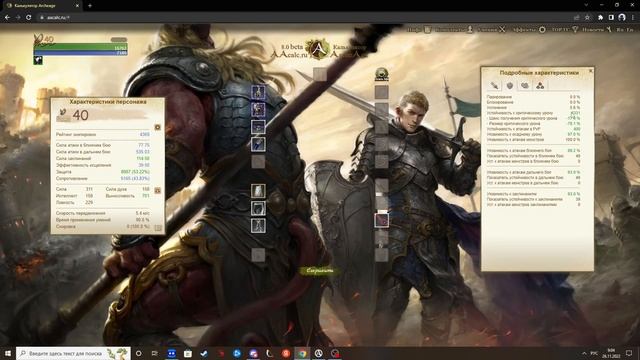Click the trophy cup icon in top navigation
640x360 pixels.
click(x=575, y=29)
